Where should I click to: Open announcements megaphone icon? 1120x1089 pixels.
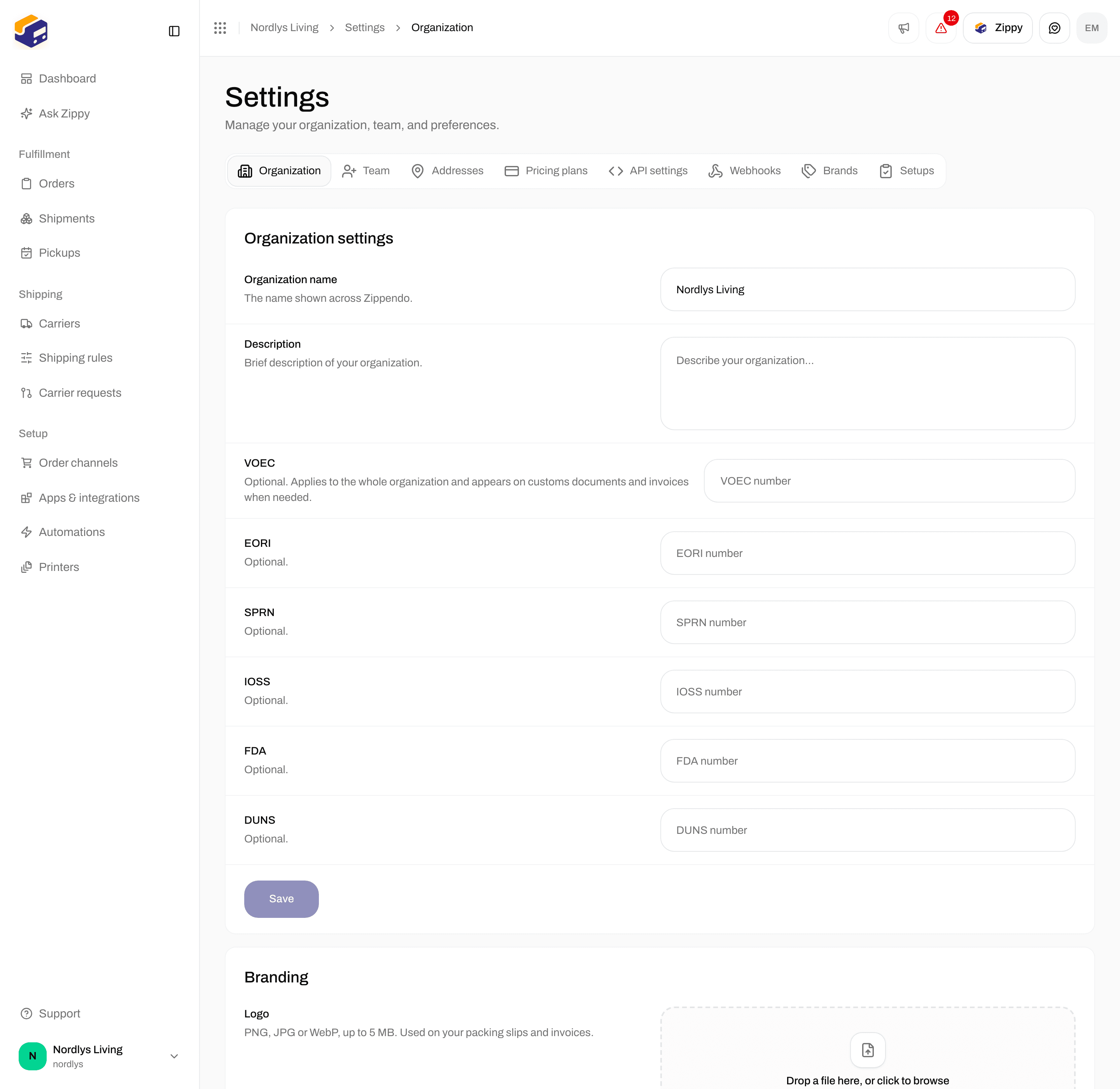tap(904, 28)
